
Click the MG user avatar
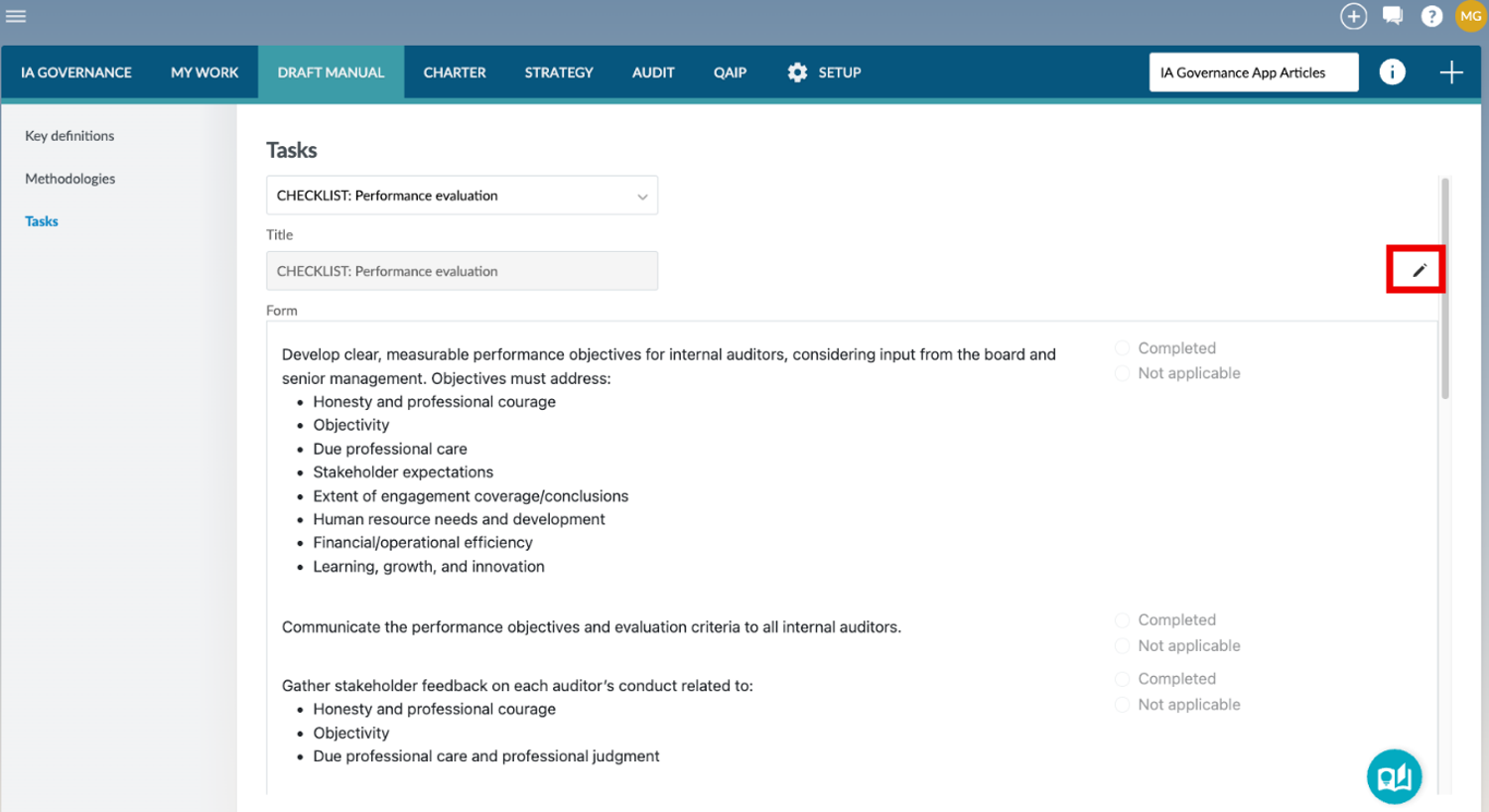click(1470, 16)
